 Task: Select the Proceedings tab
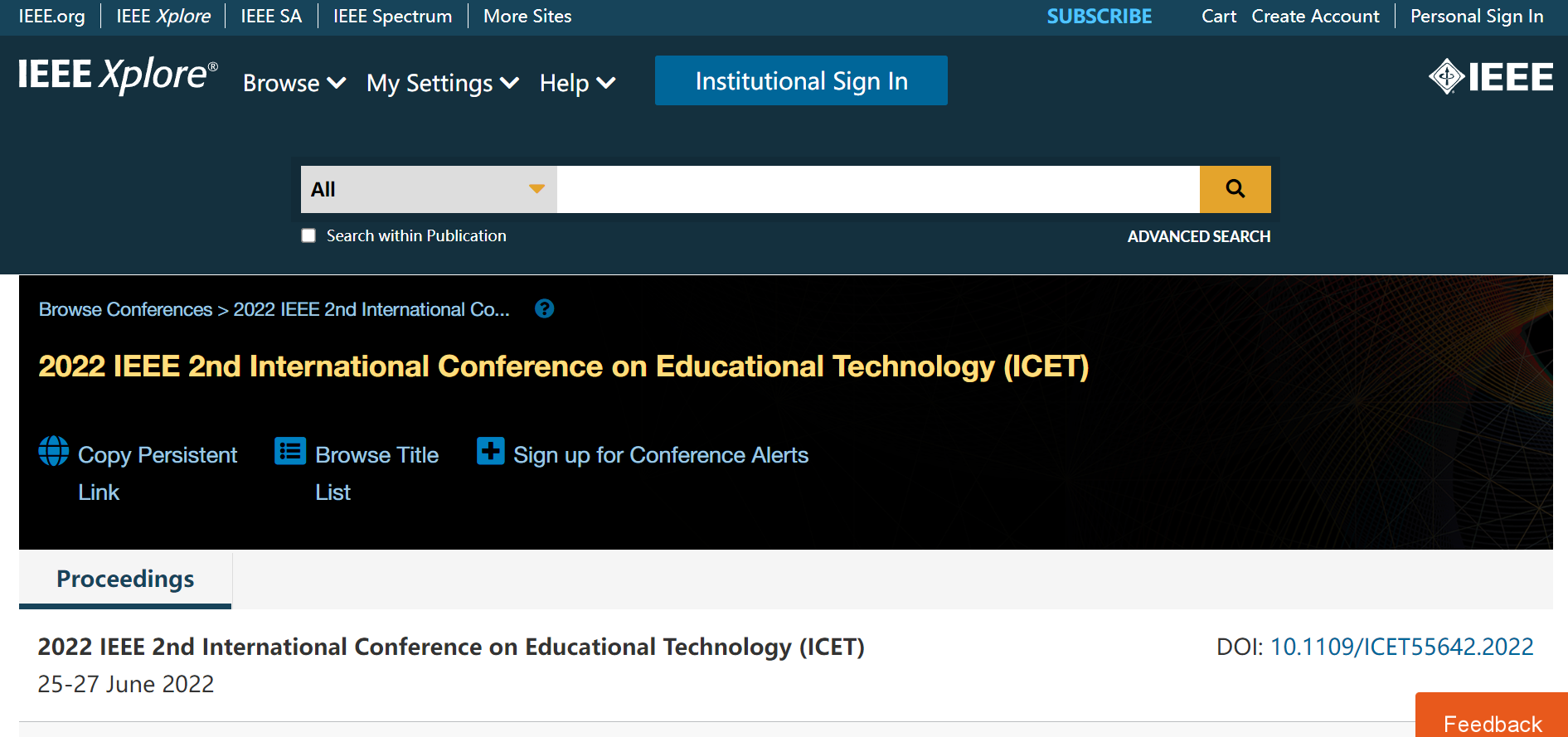click(x=125, y=579)
